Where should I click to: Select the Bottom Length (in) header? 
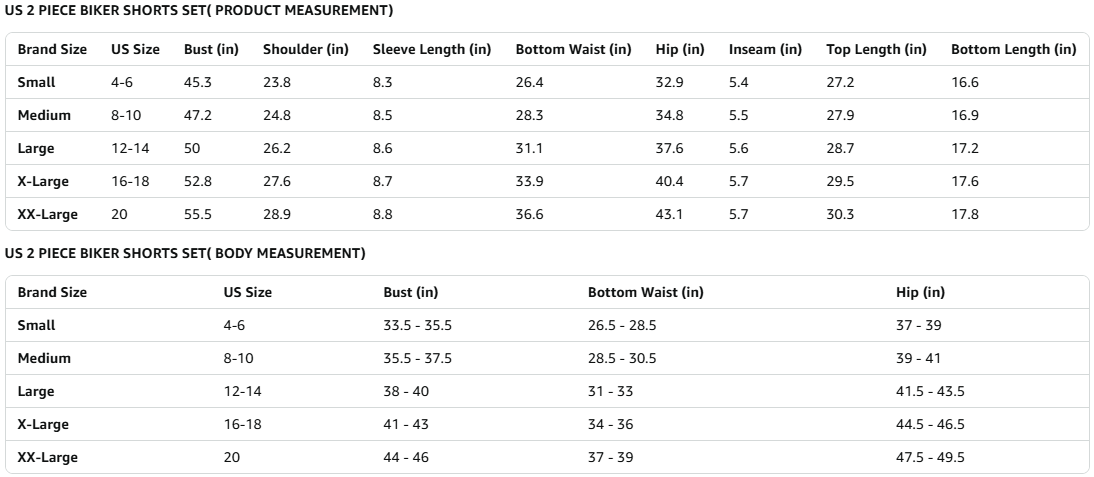[1013, 49]
